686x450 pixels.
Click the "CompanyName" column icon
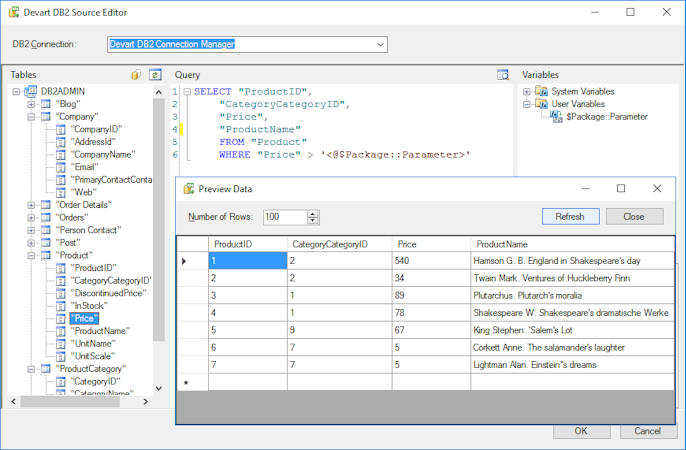pyautogui.click(x=60, y=155)
